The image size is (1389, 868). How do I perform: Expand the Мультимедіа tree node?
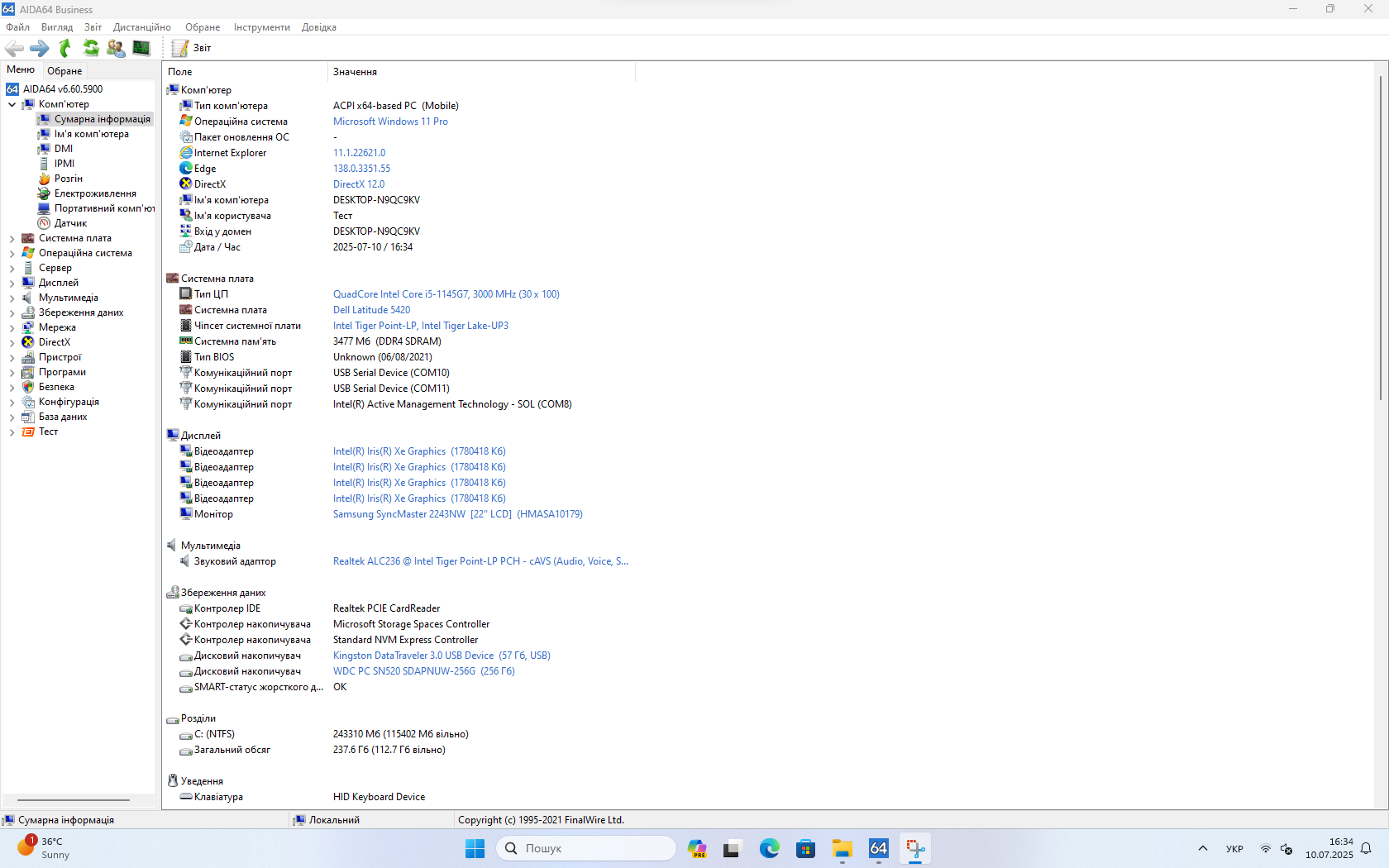tap(12, 298)
